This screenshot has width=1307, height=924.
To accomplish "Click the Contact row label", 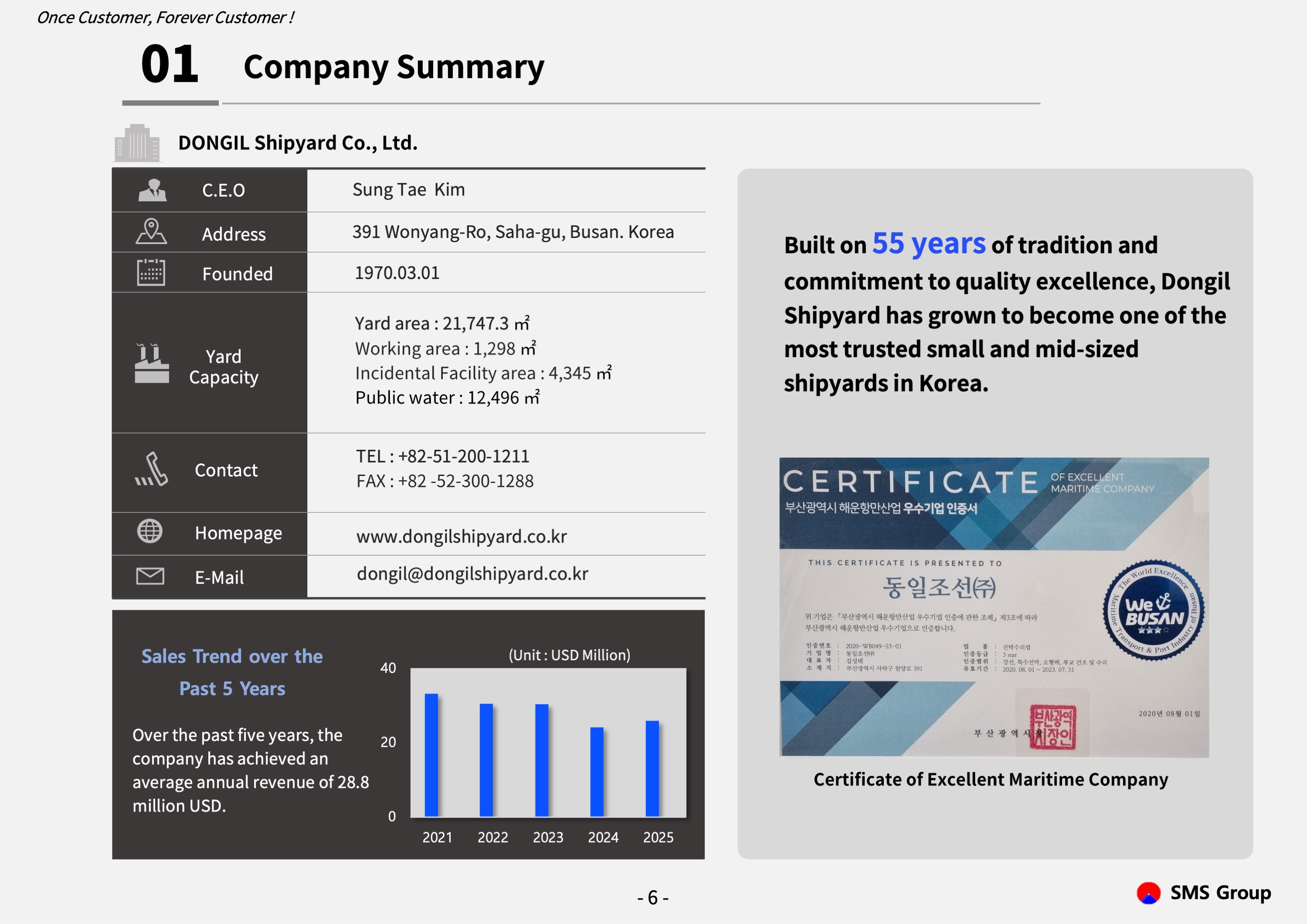I will coord(226,470).
